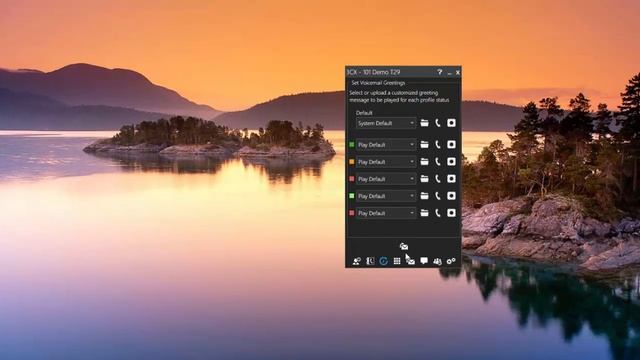Image resolution: width=640 pixels, height=360 pixels.
Task: Open the Play Default dropdown in the orange status row
Action: click(386, 162)
